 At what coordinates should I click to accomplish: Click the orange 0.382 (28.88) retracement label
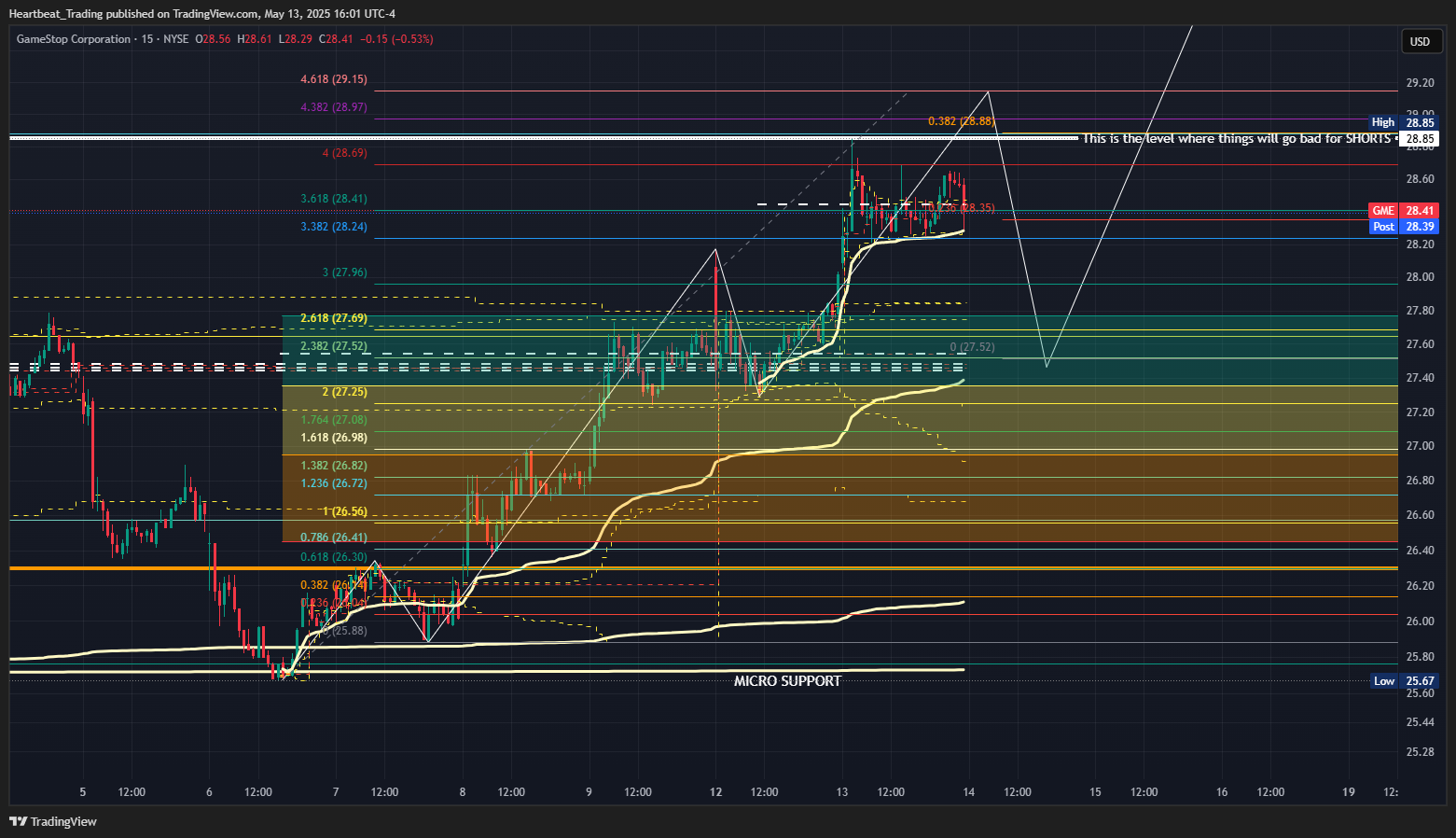(x=961, y=121)
